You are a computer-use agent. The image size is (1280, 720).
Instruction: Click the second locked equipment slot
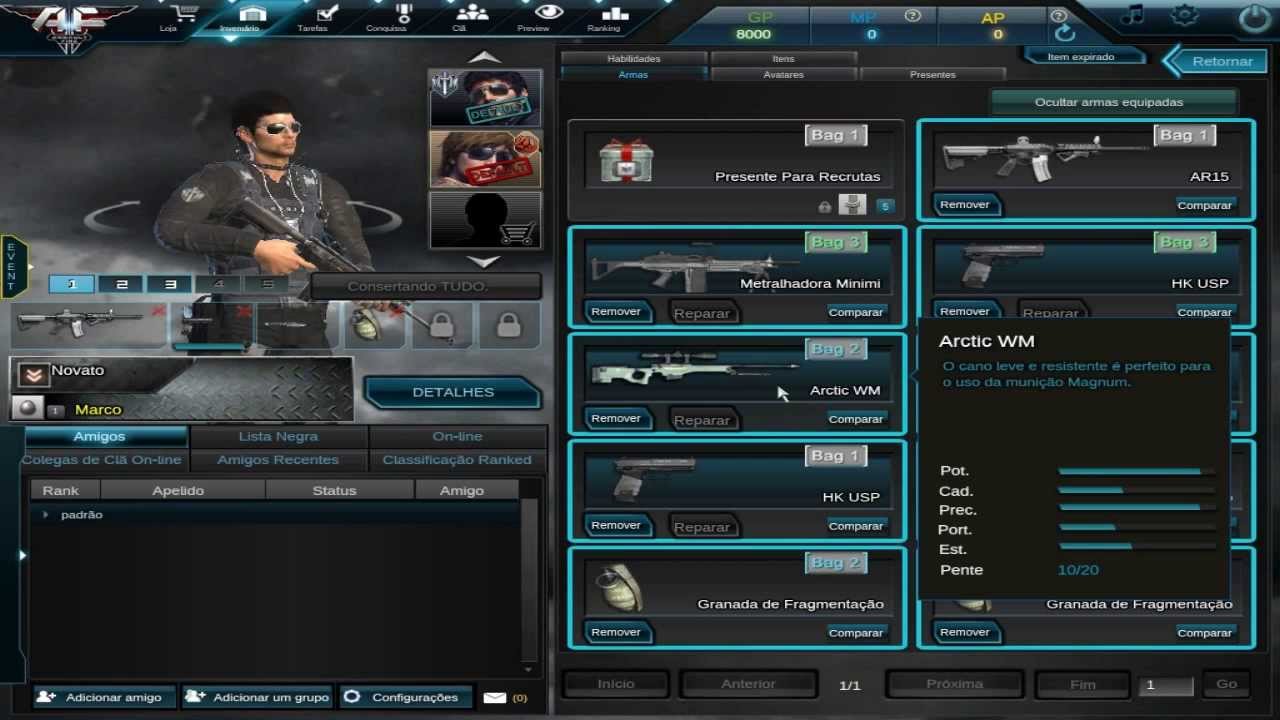pyautogui.click(x=509, y=325)
